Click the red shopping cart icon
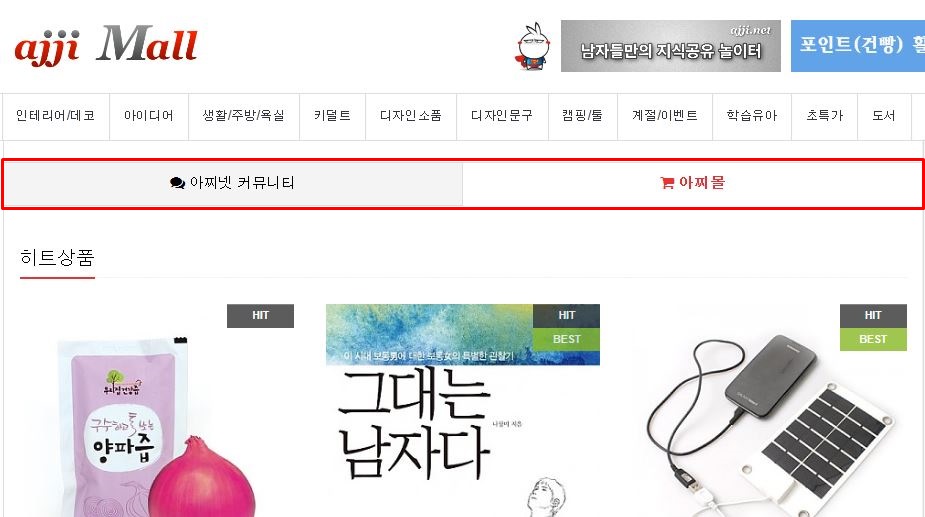The width and height of the screenshot is (925, 517). pyautogui.click(x=667, y=183)
